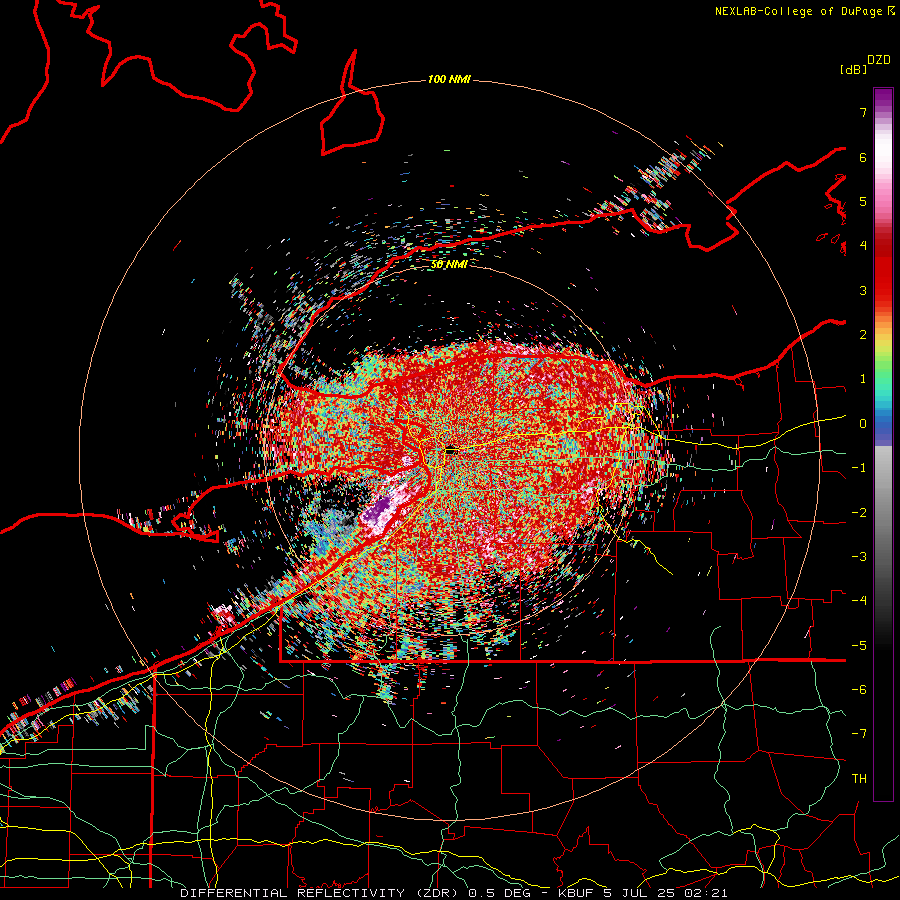Screen dimensions: 900x900
Task: Click the [dB] unit label
Action: 853,70
